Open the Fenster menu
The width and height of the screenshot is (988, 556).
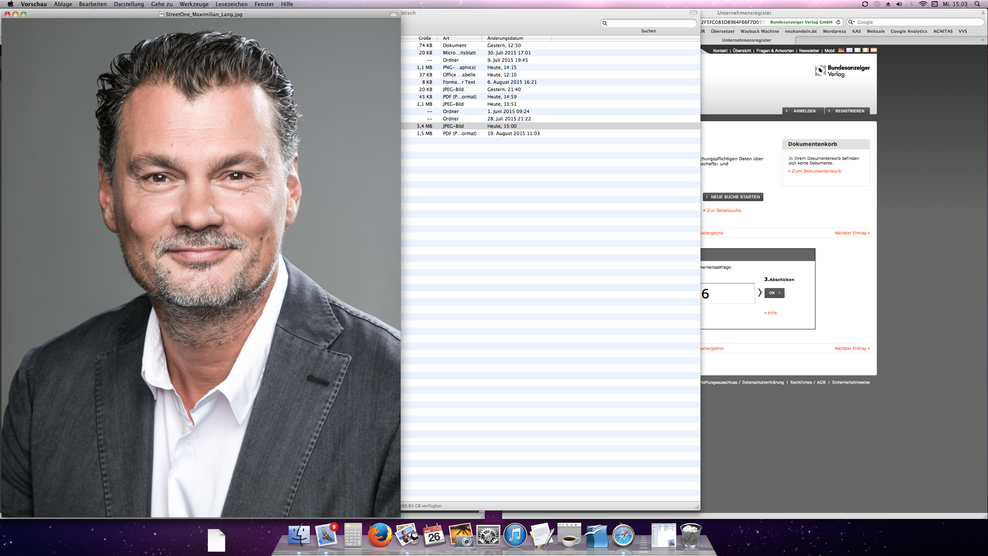[x=264, y=4]
